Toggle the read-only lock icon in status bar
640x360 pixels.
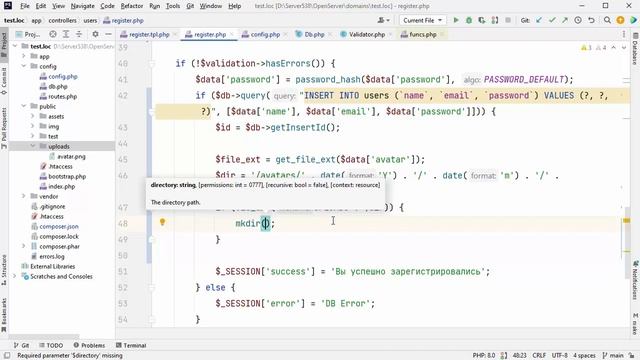[x=632, y=356]
